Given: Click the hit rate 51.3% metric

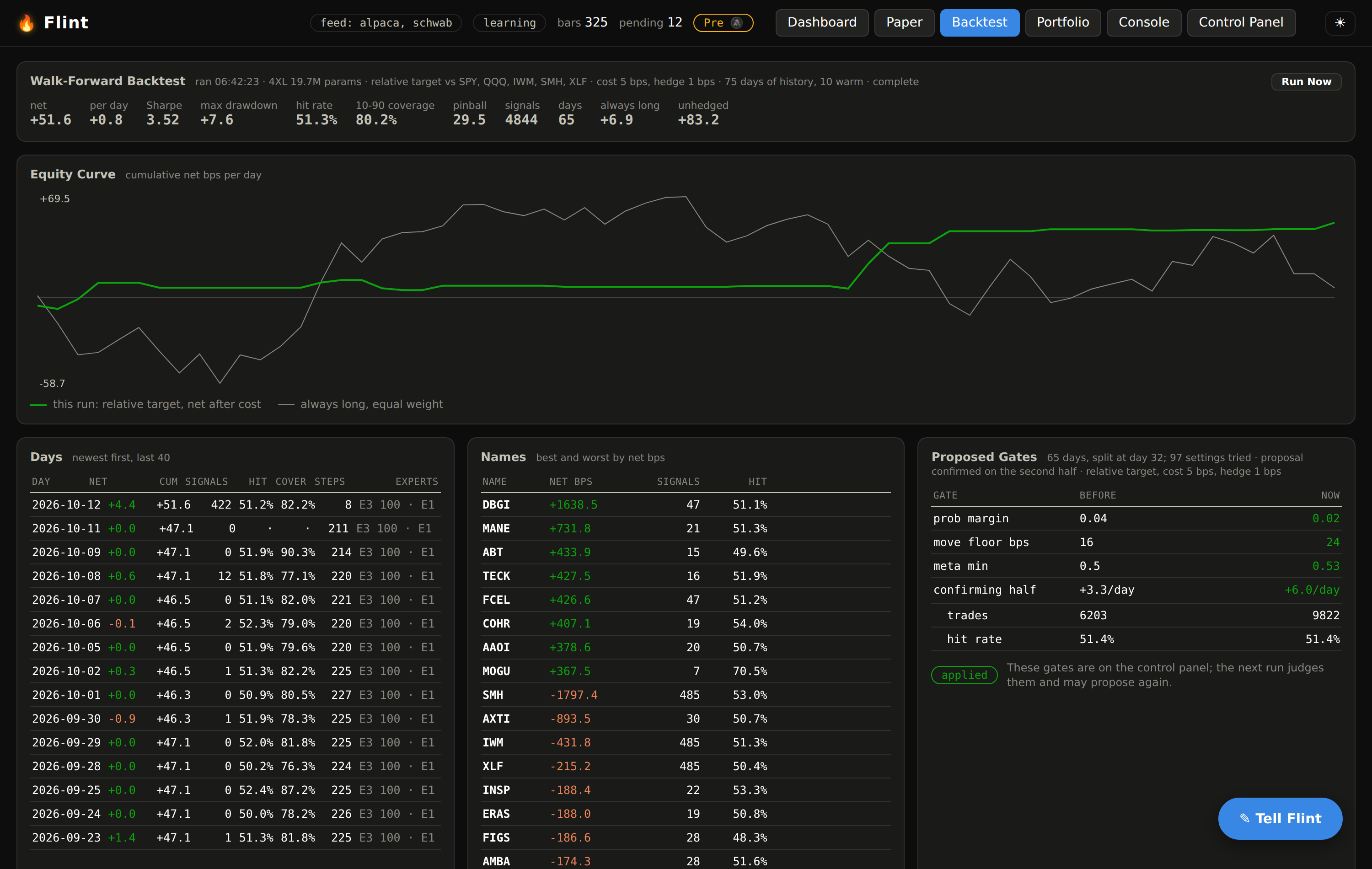Looking at the screenshot, I should click(x=316, y=113).
